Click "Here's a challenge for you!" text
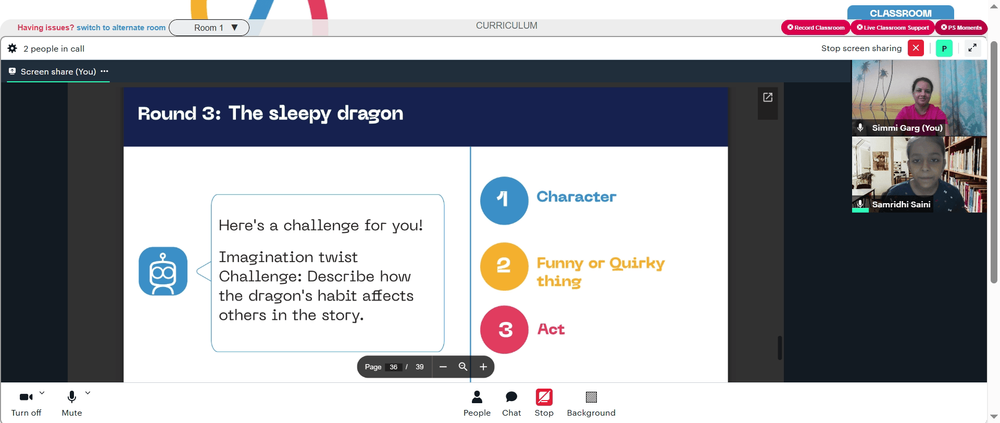Viewport: 1000px width, 423px height. (x=321, y=225)
